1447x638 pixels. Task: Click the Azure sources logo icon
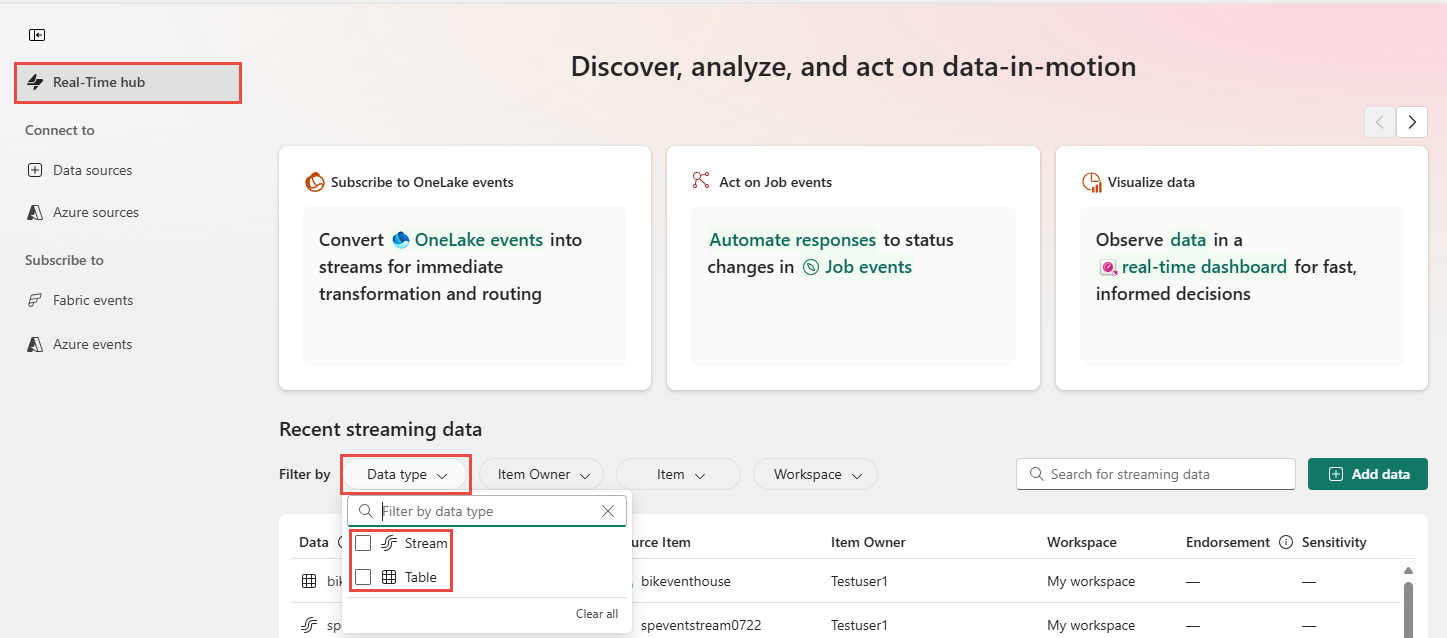(35, 212)
